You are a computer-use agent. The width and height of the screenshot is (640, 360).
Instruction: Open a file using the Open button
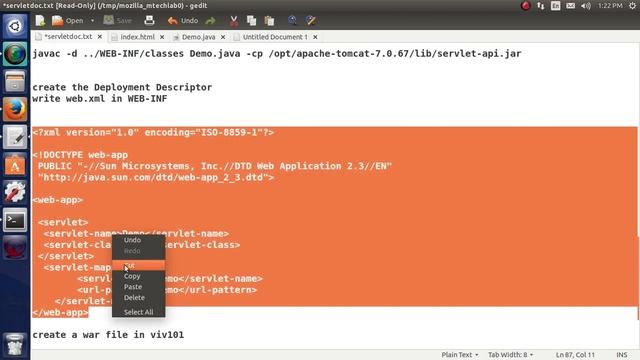pos(68,20)
